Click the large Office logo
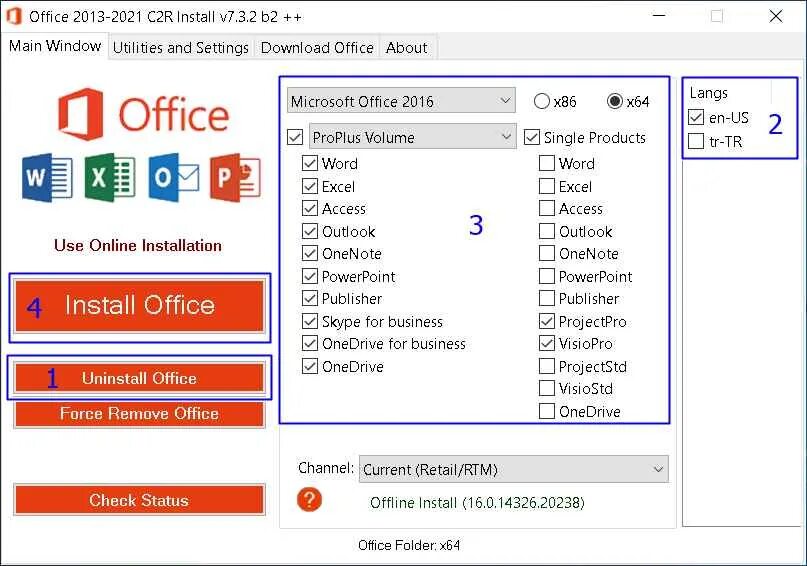Viewport: 807px width, 566px height. click(x=143, y=114)
